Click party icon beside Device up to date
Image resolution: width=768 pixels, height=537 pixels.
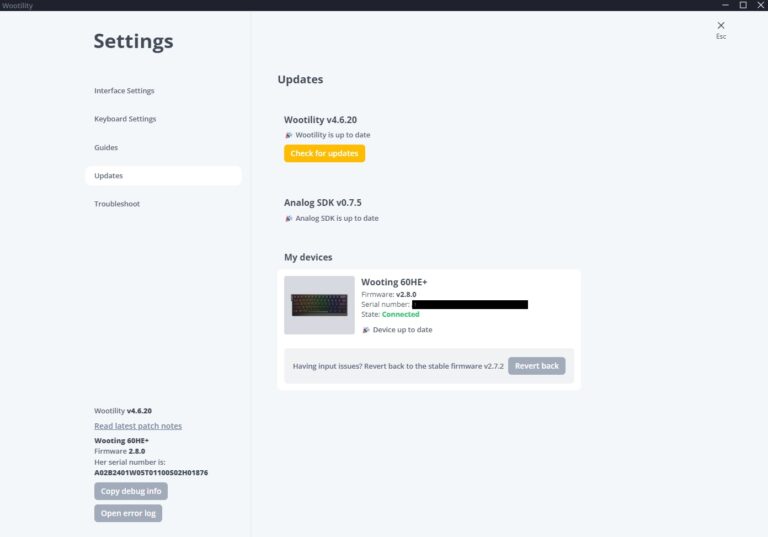(365, 329)
